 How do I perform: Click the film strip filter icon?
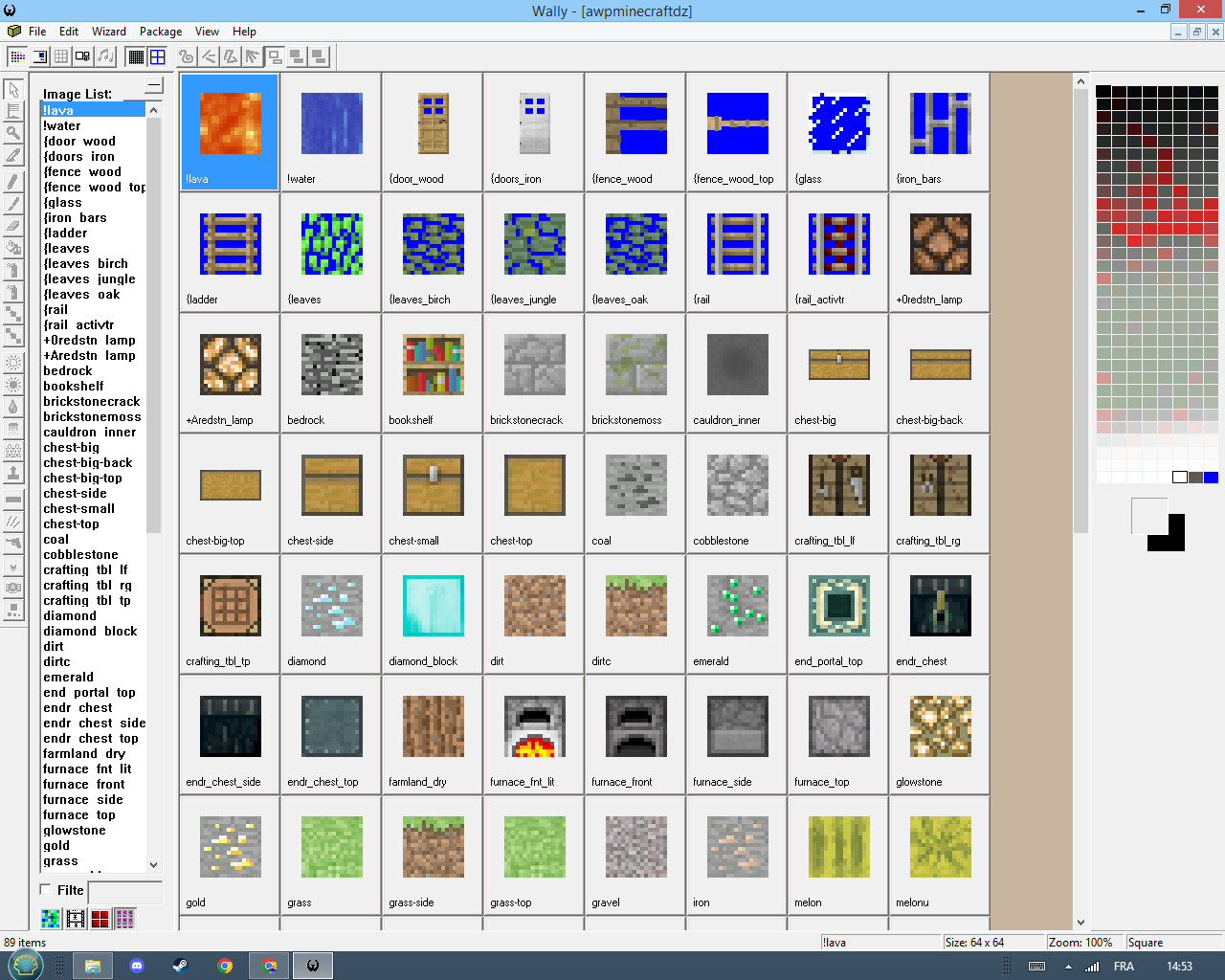(x=75, y=919)
